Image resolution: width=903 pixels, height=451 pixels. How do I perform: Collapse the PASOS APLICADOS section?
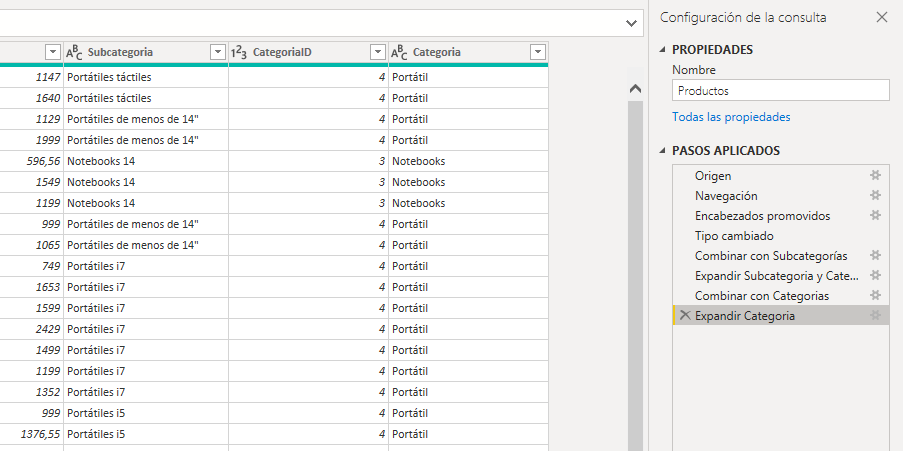pos(662,151)
